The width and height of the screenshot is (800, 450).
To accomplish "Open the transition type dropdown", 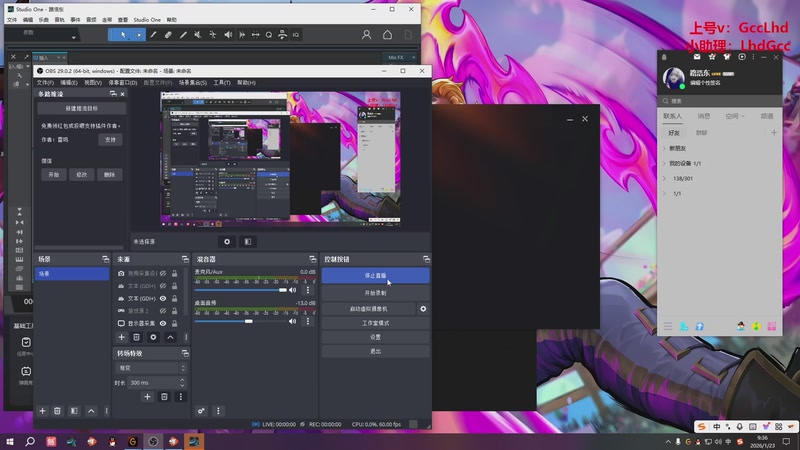I will 152,368.
